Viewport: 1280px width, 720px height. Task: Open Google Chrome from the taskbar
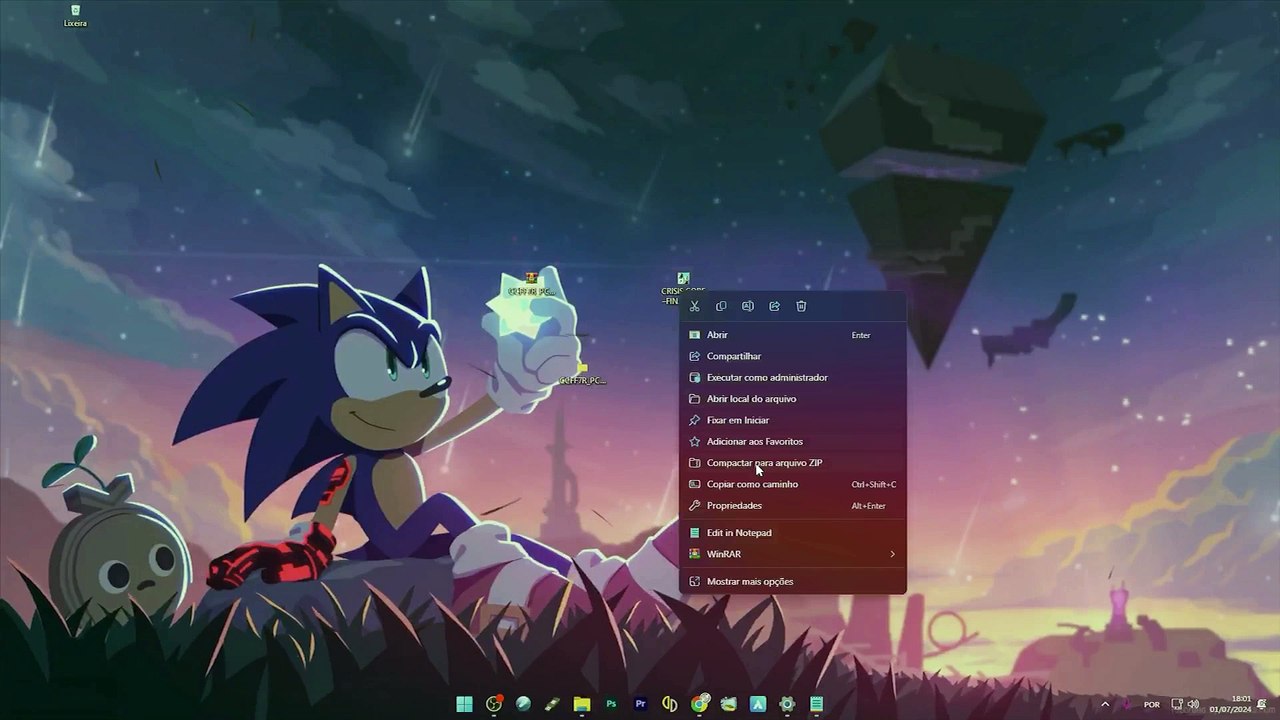(700, 704)
